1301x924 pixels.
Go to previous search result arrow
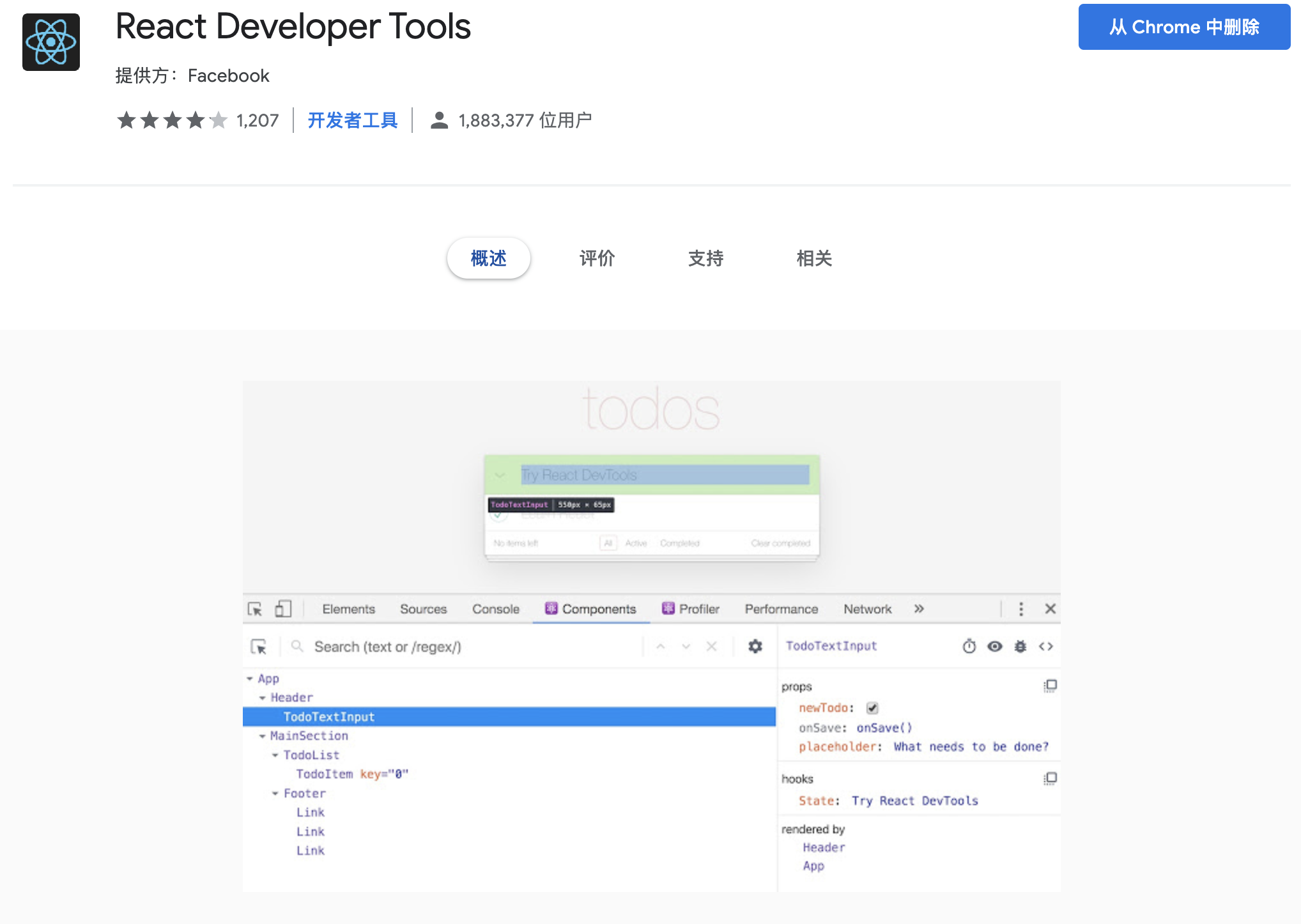pos(661,647)
